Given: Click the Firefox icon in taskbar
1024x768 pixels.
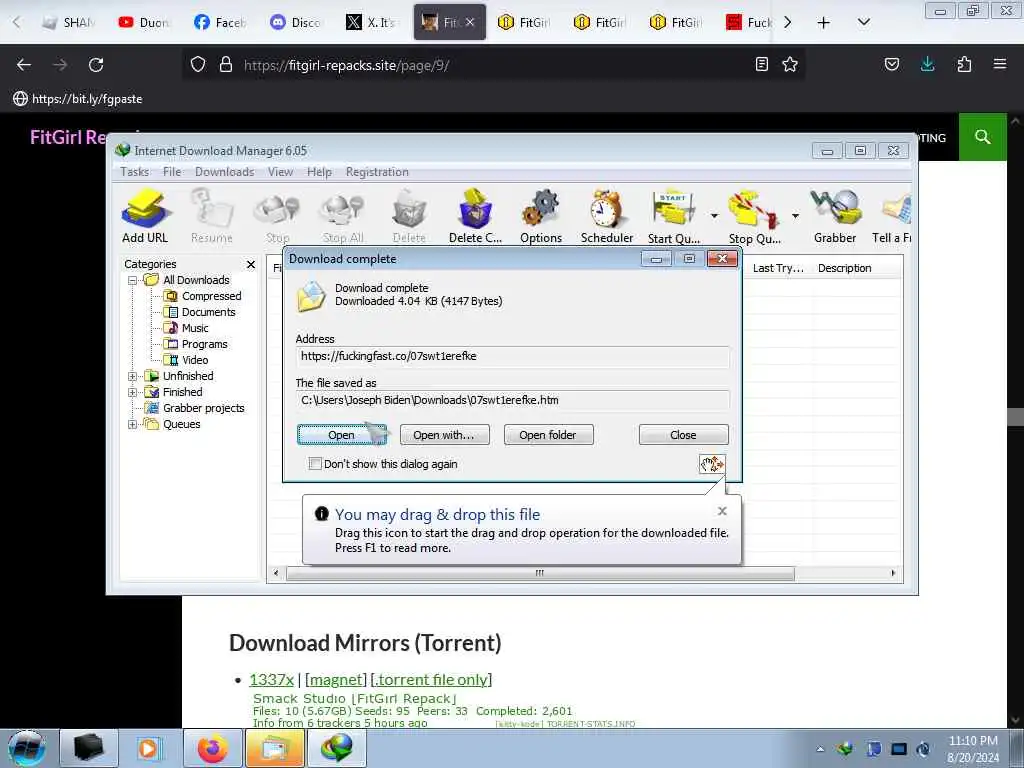Looking at the screenshot, I should (213, 748).
